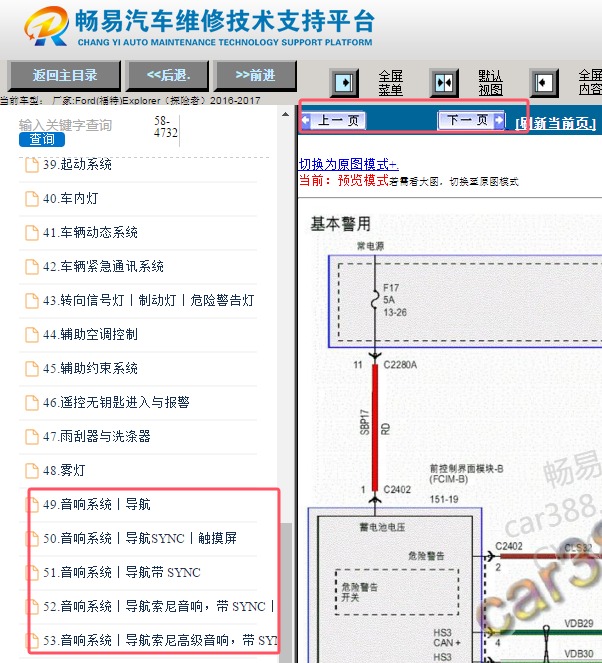Viewport: 602px width, 663px height.
Task: Go to next page with 下一页
Action: click(x=471, y=120)
